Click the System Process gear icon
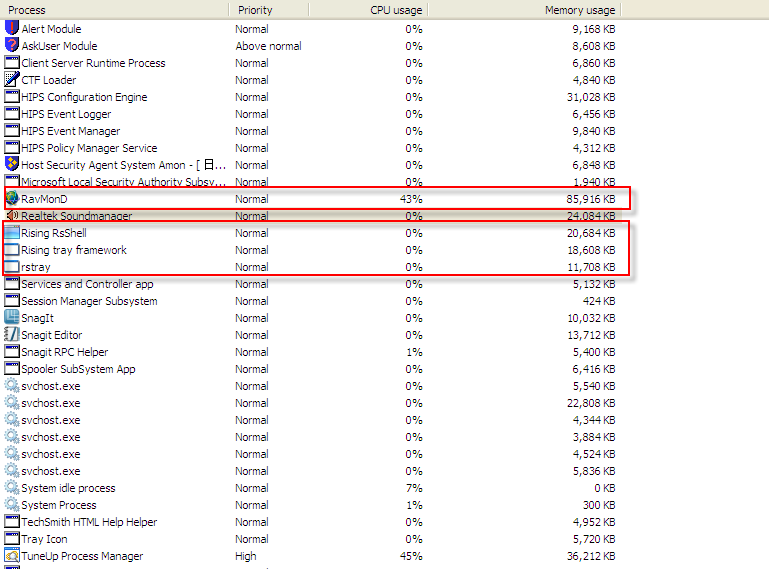769x569 pixels. (x=12, y=504)
